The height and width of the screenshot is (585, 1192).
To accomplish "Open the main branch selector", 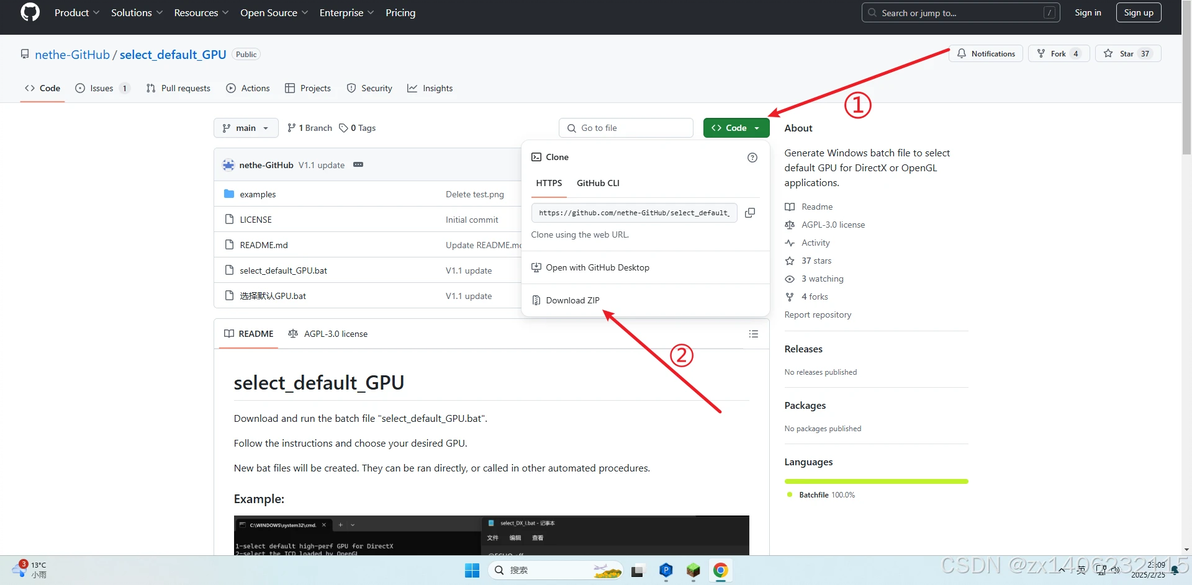I will (x=246, y=128).
